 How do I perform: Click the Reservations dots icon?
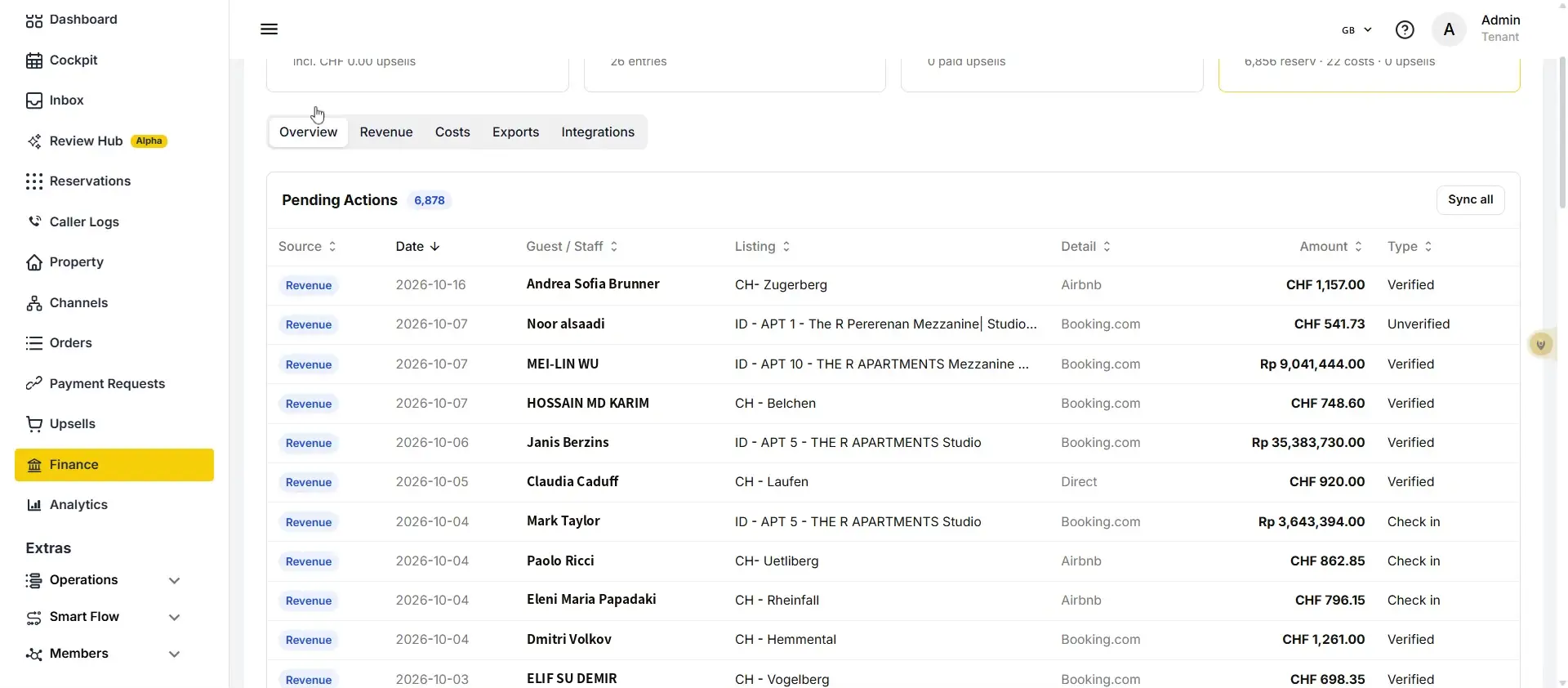pos(34,181)
